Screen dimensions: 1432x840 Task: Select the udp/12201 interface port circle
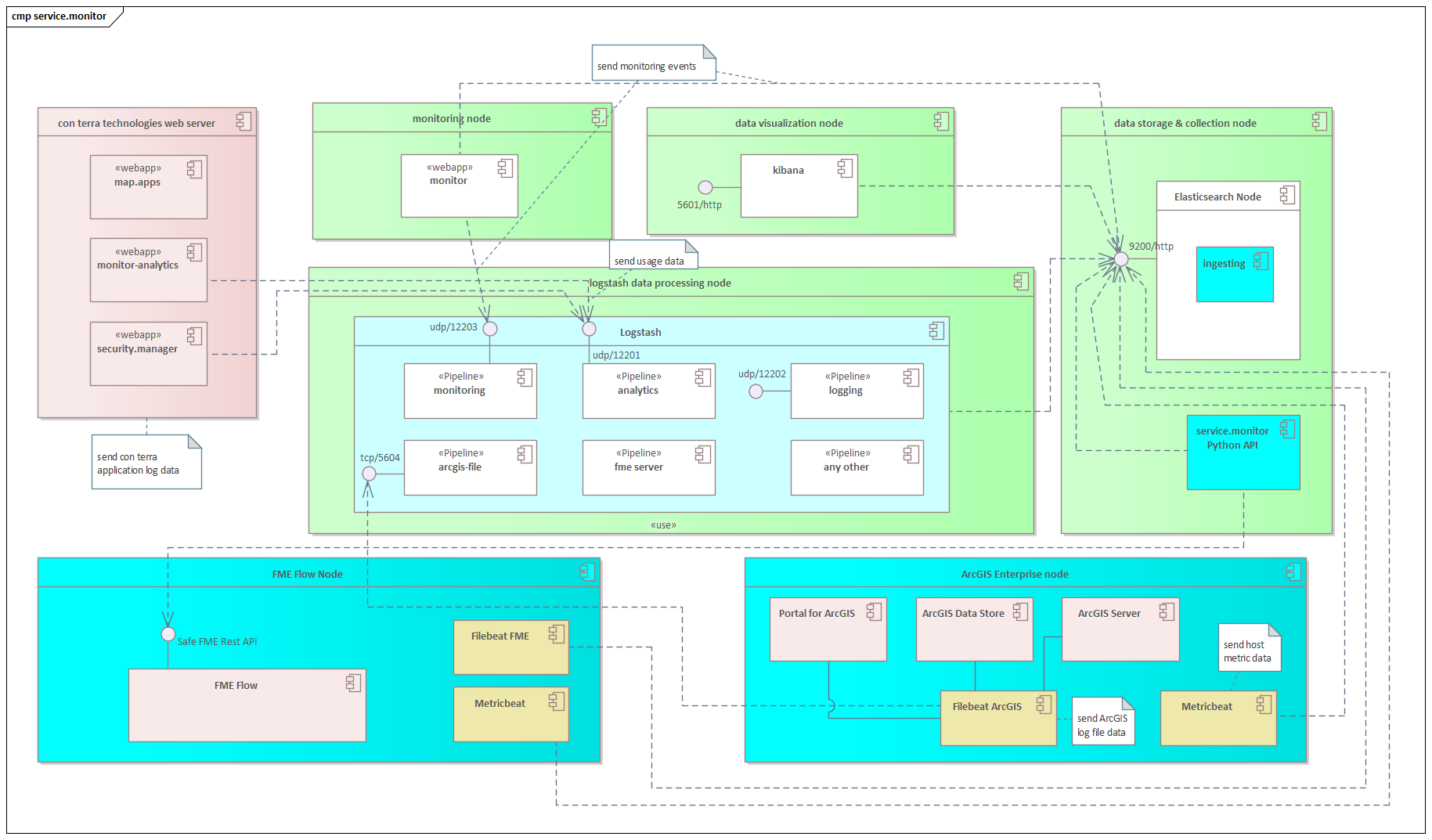tap(590, 329)
